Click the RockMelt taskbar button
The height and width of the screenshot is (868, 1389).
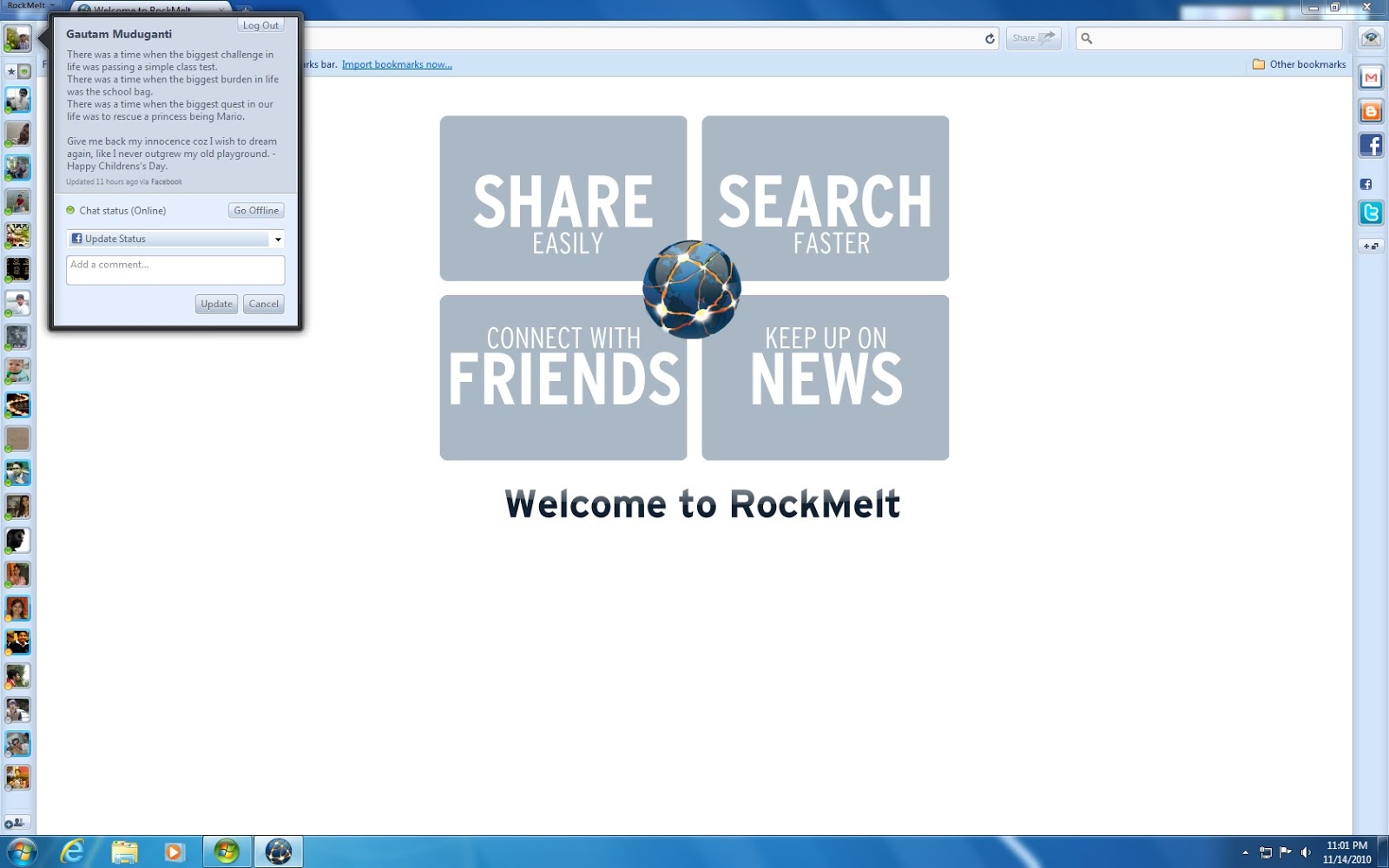point(278,852)
